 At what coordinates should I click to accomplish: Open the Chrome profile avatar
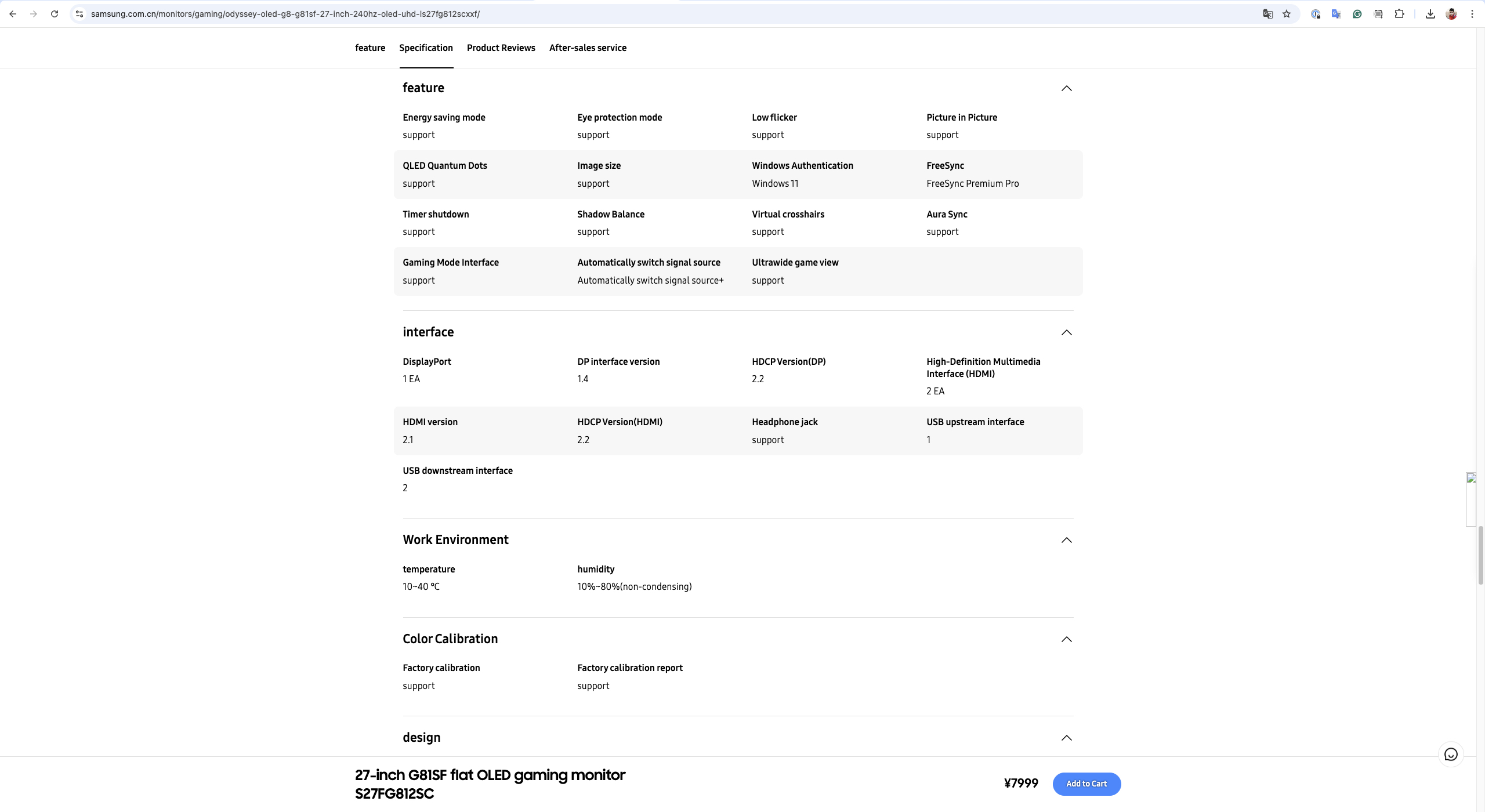click(1451, 14)
